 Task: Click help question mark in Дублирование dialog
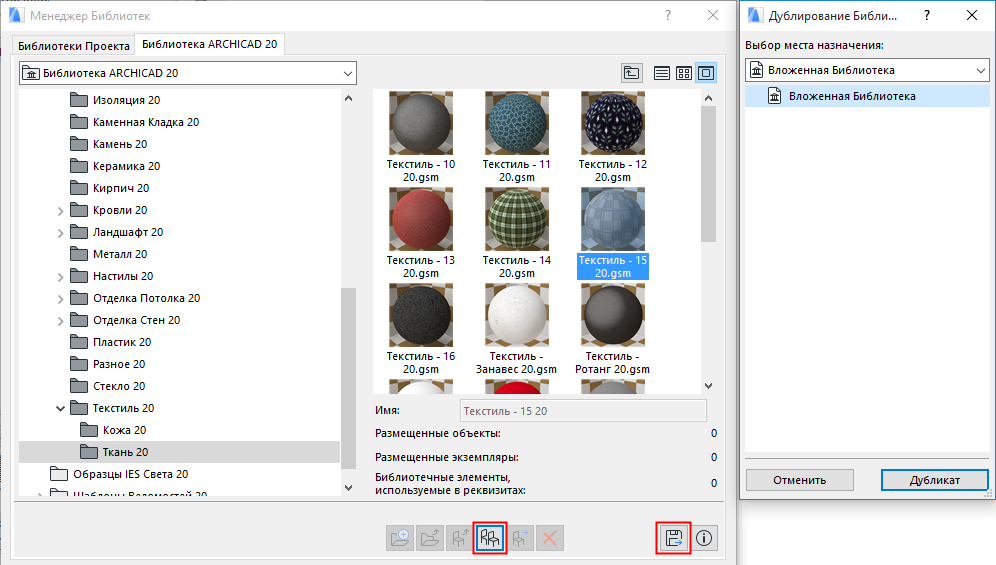(x=927, y=15)
